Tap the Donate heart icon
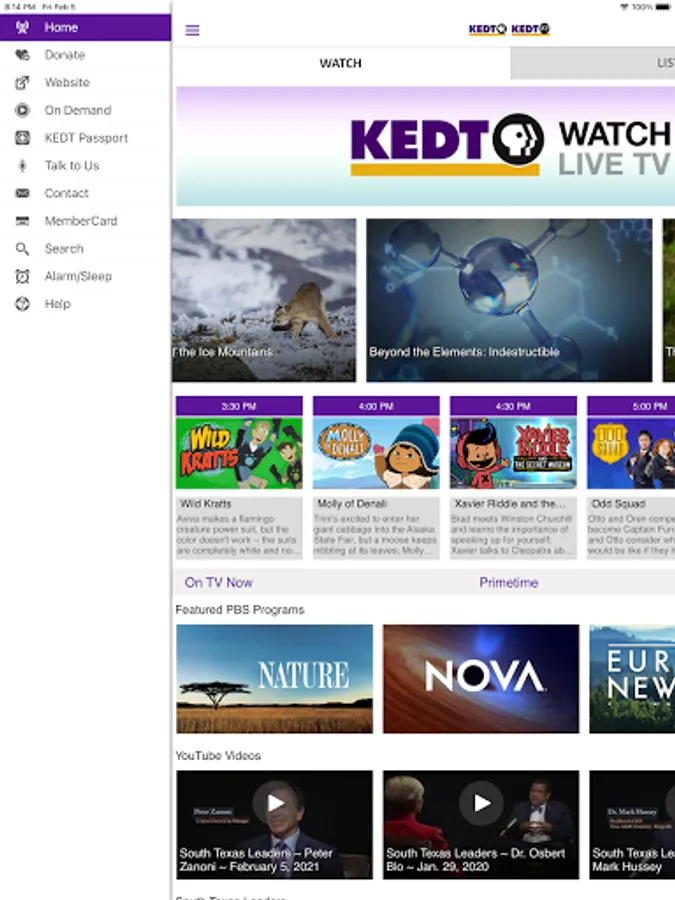The width and height of the screenshot is (675, 900). [x=22, y=55]
